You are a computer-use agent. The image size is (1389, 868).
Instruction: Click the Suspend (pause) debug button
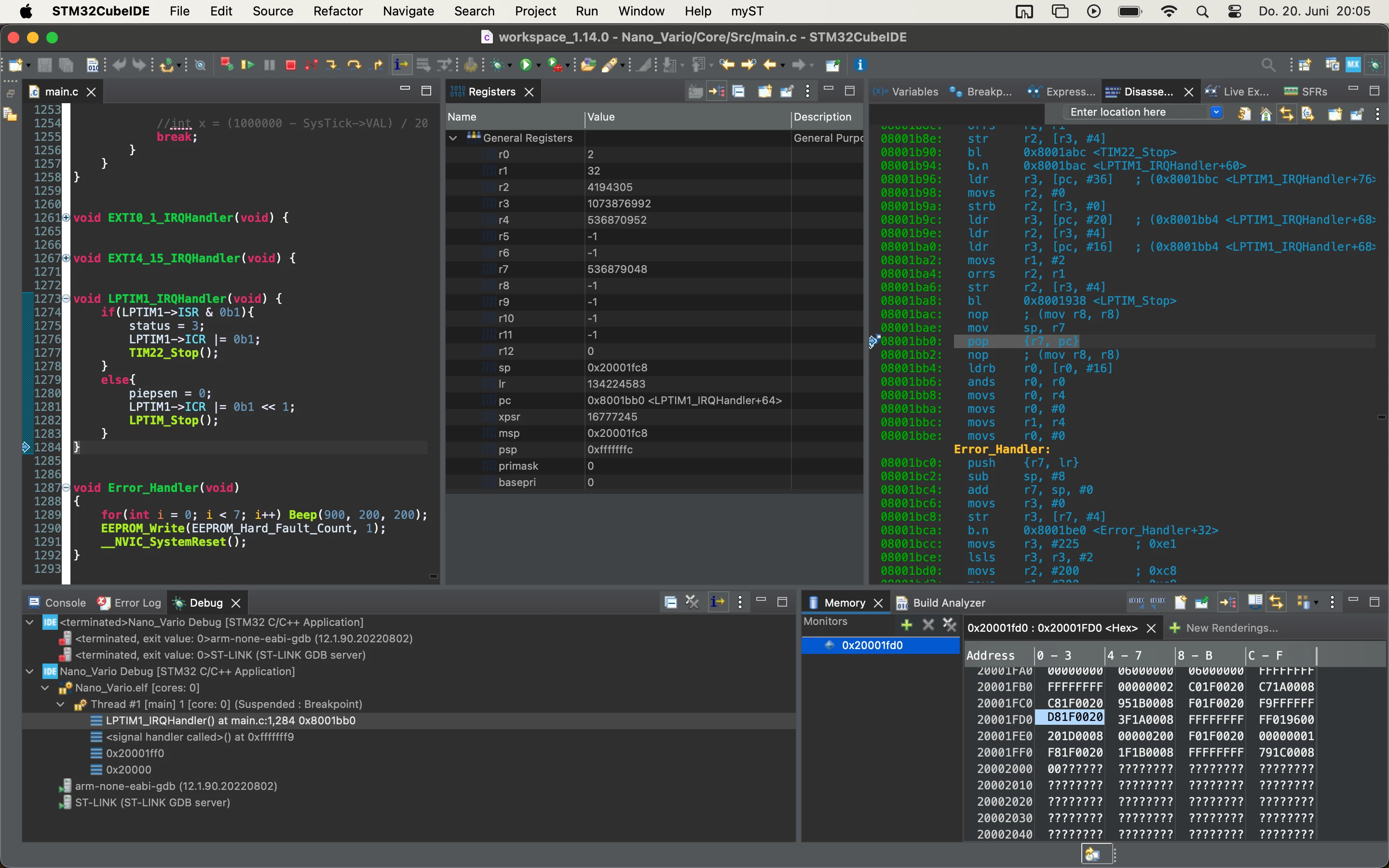(269, 65)
